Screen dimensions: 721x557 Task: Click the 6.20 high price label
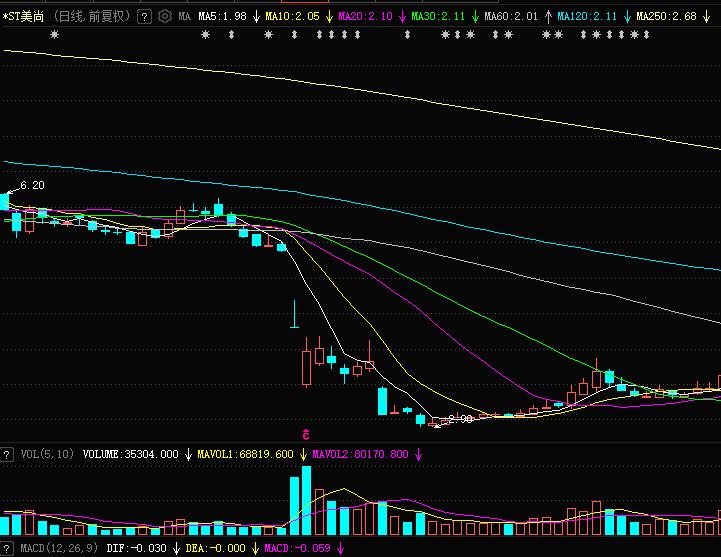32,185
